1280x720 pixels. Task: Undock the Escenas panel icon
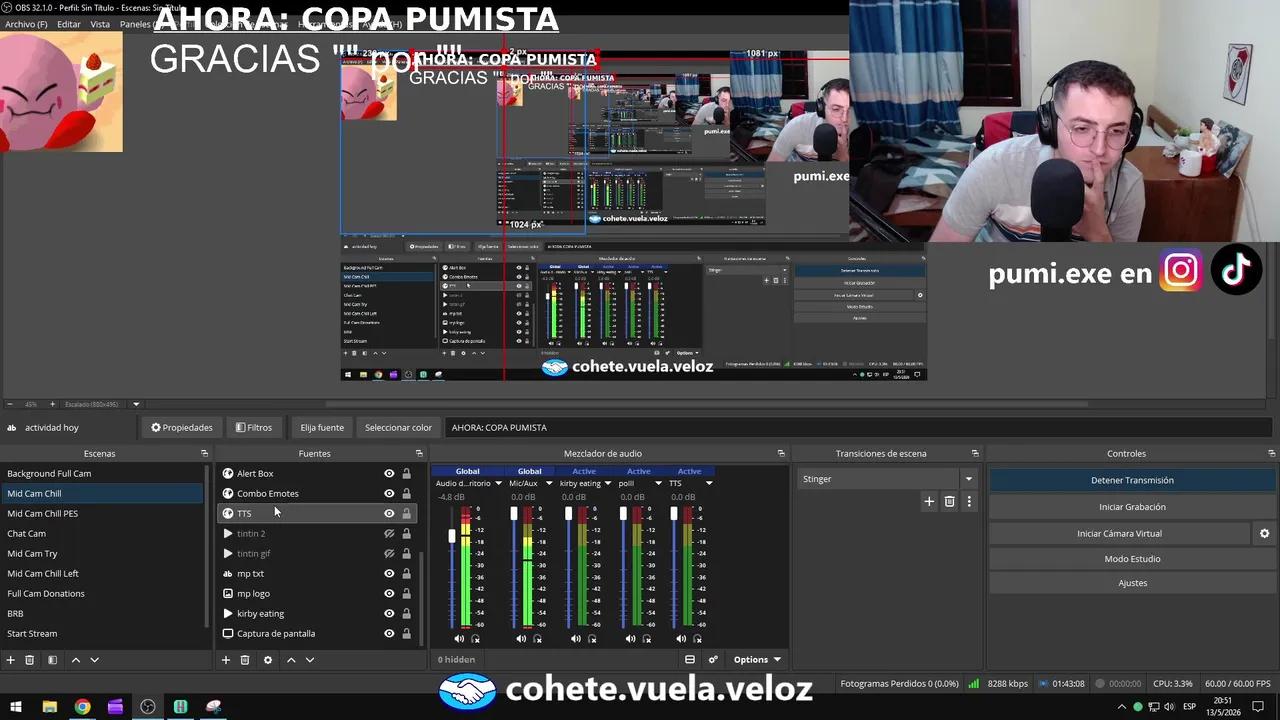point(204,454)
